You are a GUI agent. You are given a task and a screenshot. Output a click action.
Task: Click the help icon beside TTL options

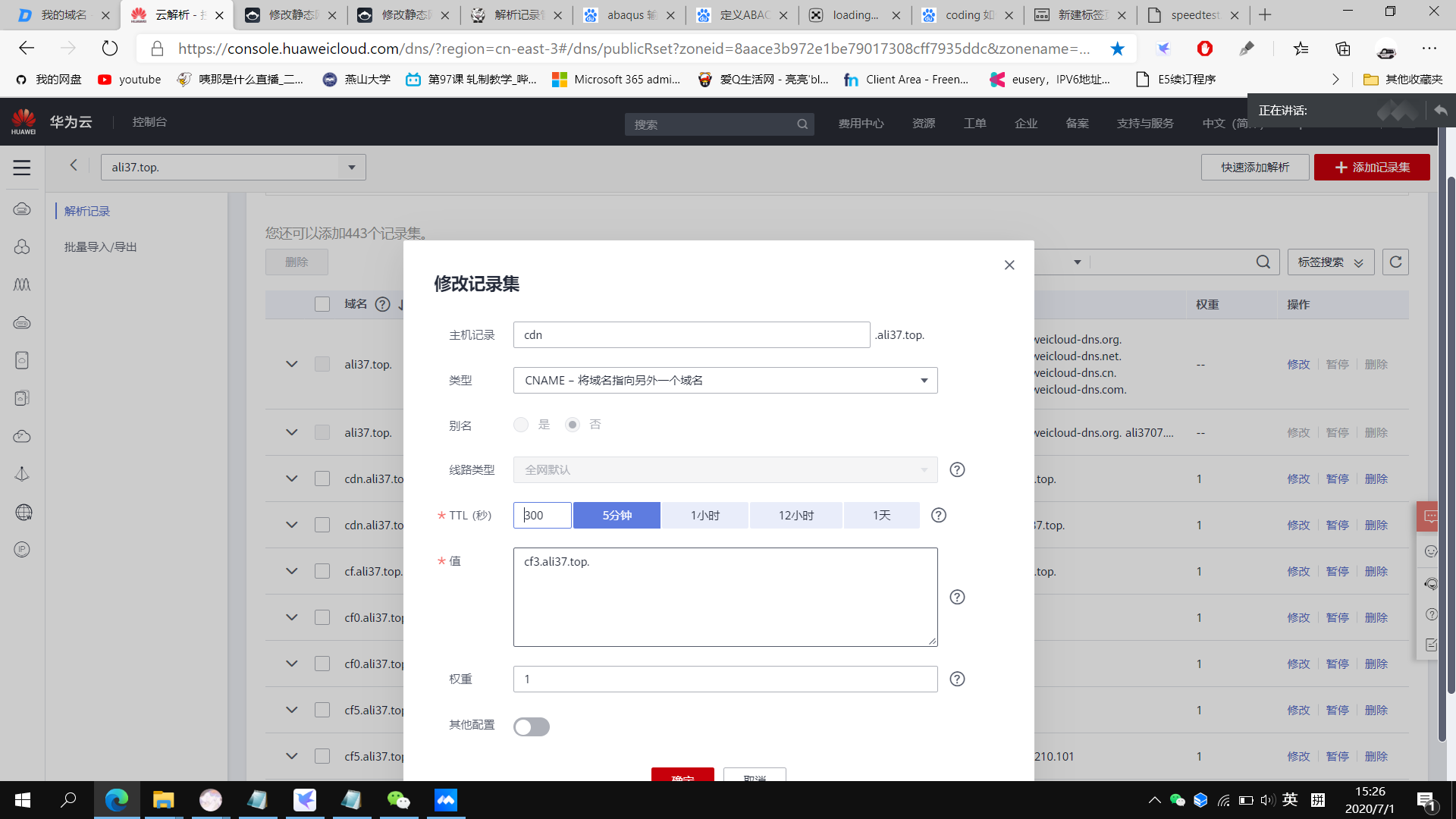pos(938,516)
